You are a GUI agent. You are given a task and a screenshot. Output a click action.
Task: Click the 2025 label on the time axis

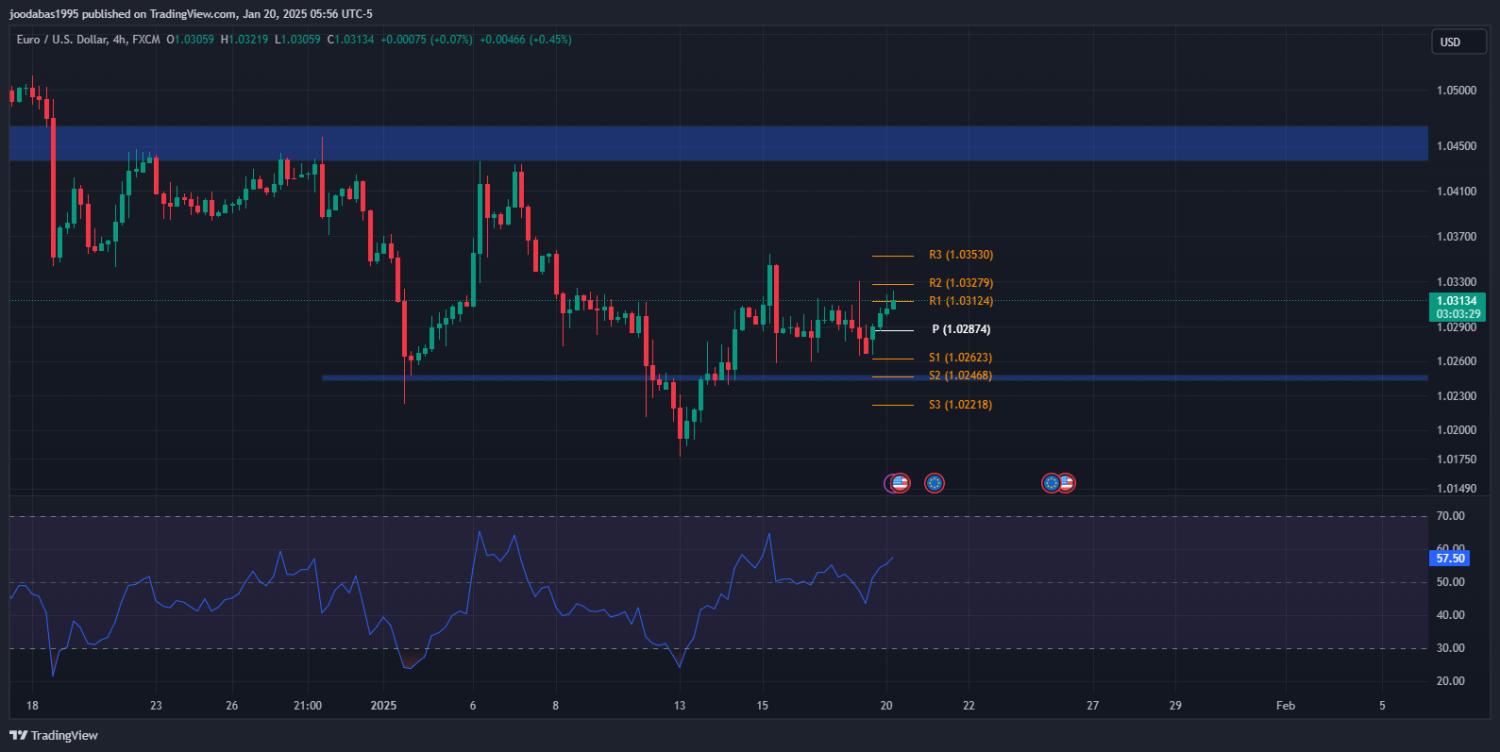(x=384, y=705)
